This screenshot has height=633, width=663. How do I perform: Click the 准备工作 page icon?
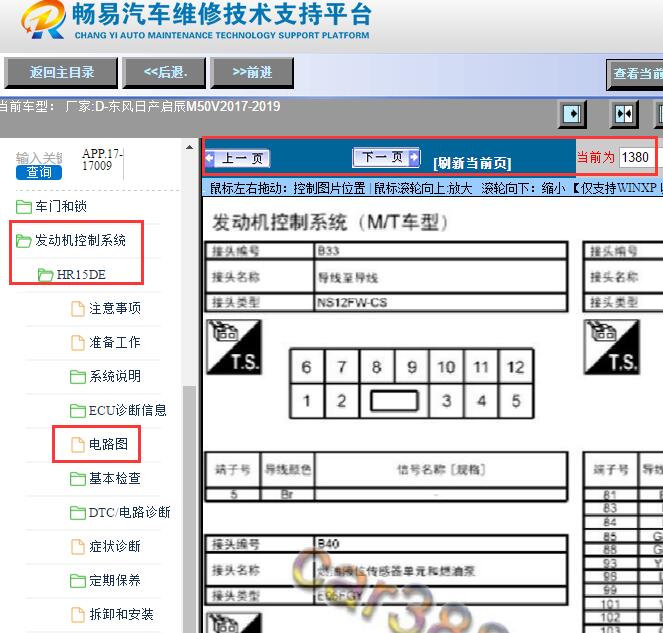pyautogui.click(x=78, y=343)
